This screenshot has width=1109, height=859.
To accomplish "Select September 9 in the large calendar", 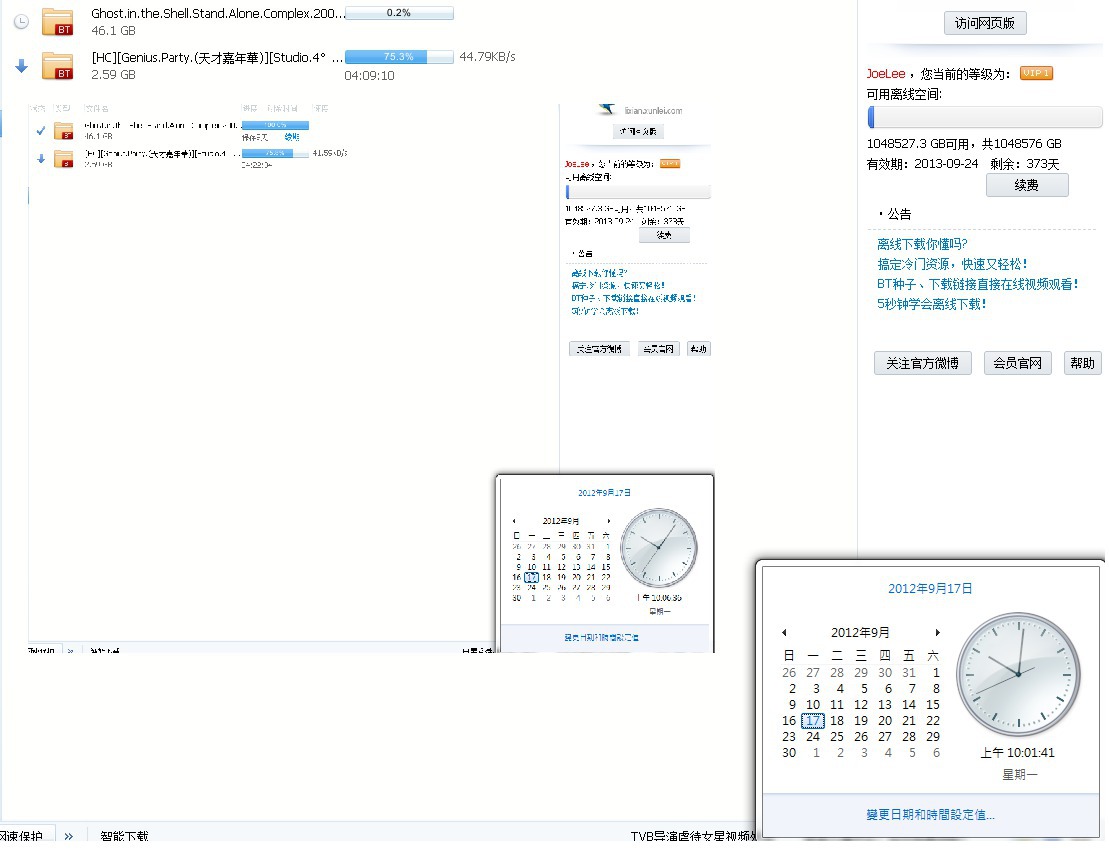I will click(x=792, y=704).
